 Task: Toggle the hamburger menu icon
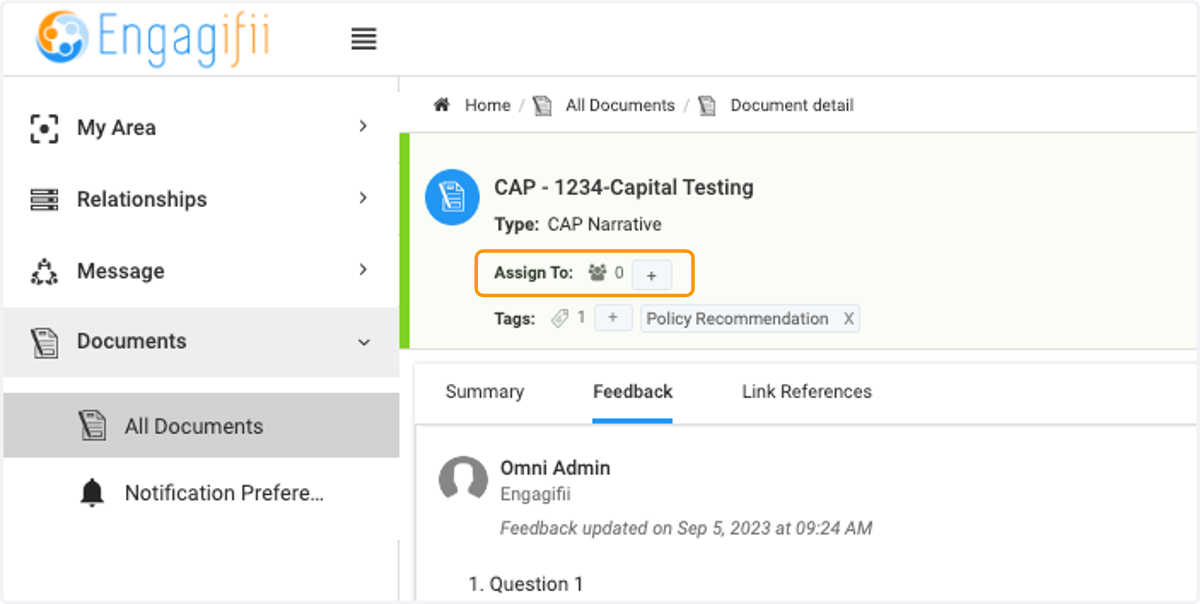coord(364,39)
